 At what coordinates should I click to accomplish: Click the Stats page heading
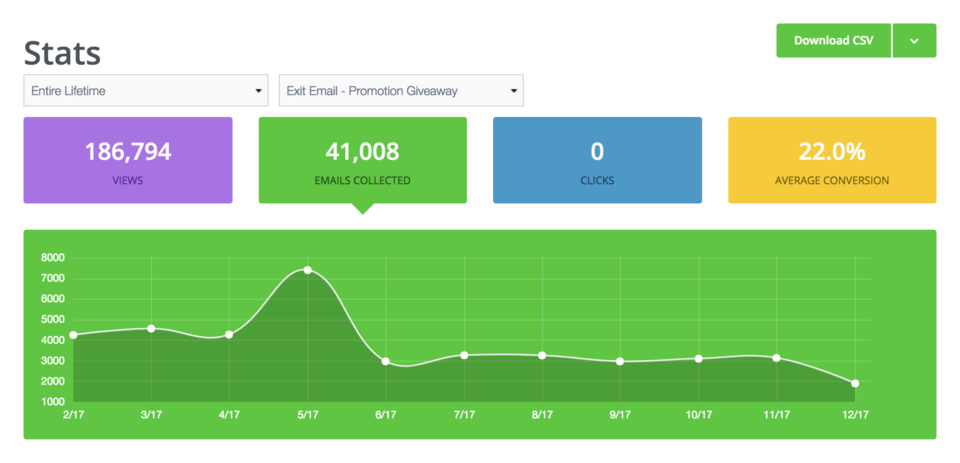(62, 53)
